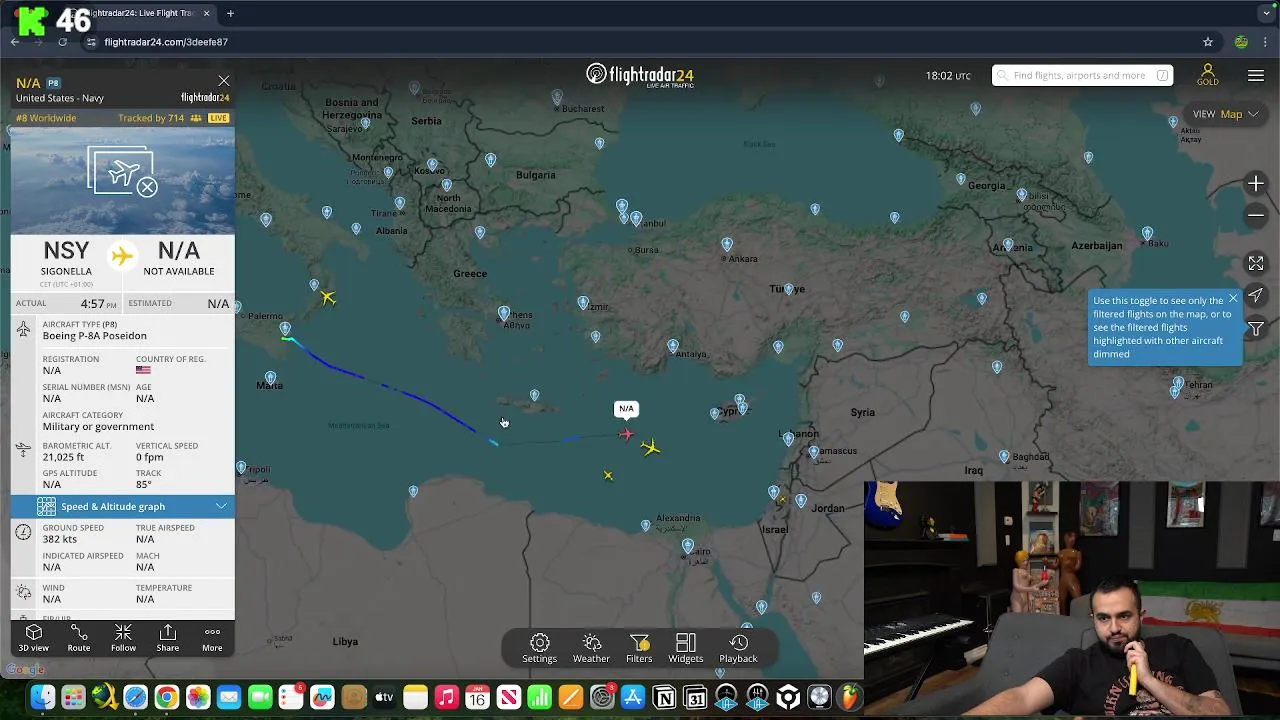This screenshot has height=720, width=1280.
Task: Open App Store from the dock
Action: [633, 697]
